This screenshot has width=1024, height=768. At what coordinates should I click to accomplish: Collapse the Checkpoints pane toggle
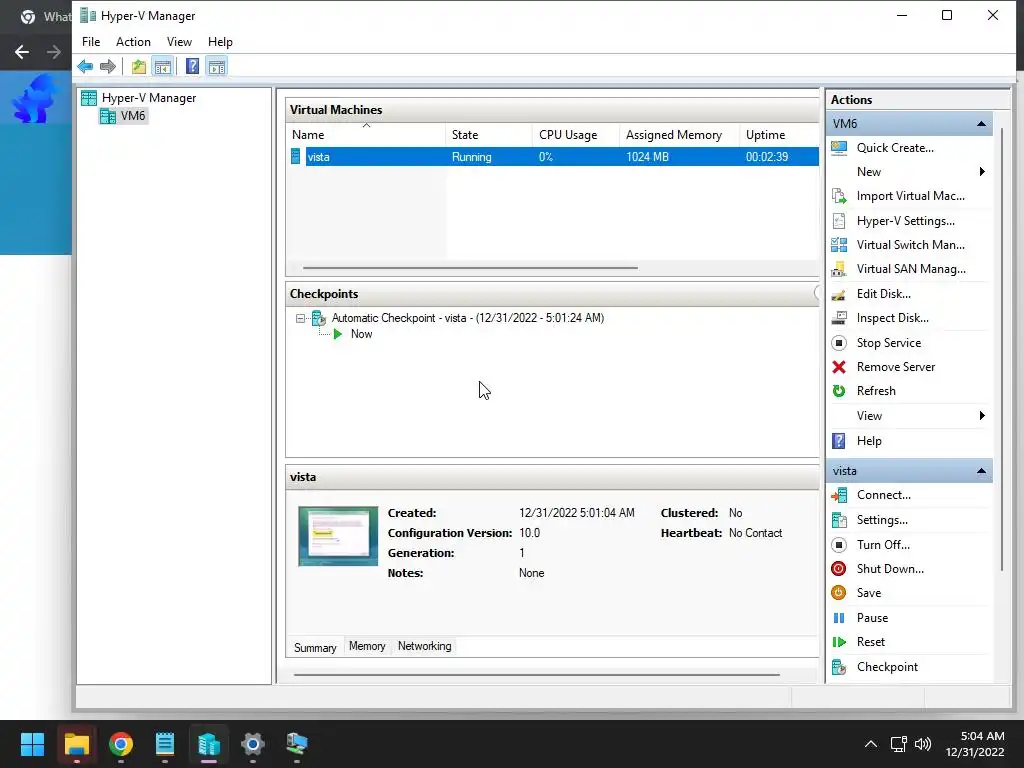[x=816, y=293]
